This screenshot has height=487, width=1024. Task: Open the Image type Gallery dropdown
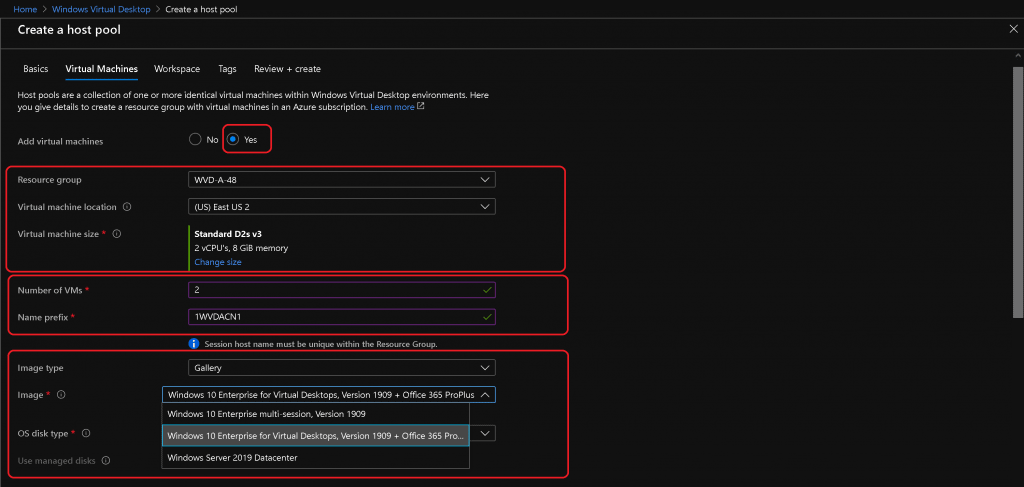click(x=342, y=368)
